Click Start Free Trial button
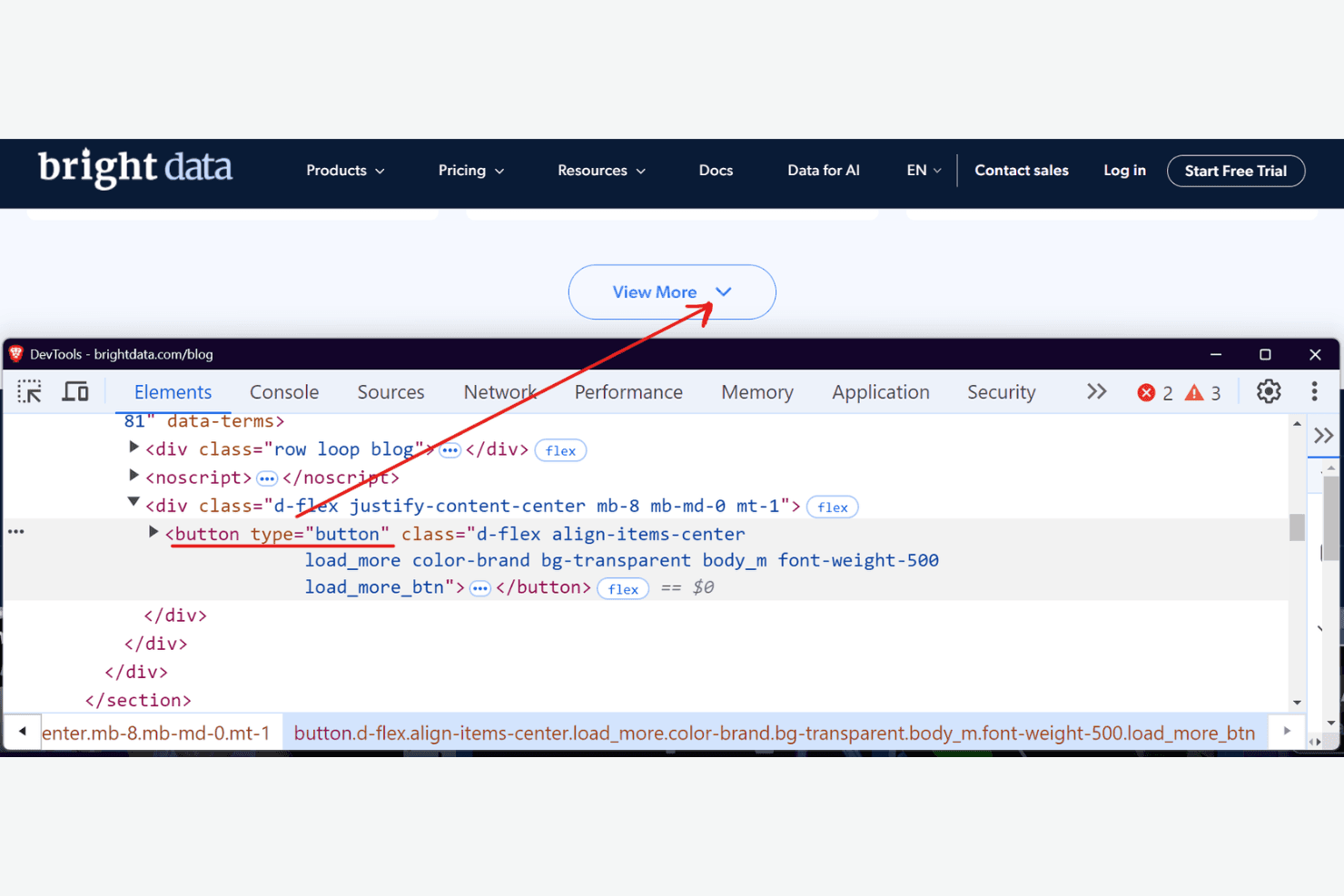 (1236, 171)
